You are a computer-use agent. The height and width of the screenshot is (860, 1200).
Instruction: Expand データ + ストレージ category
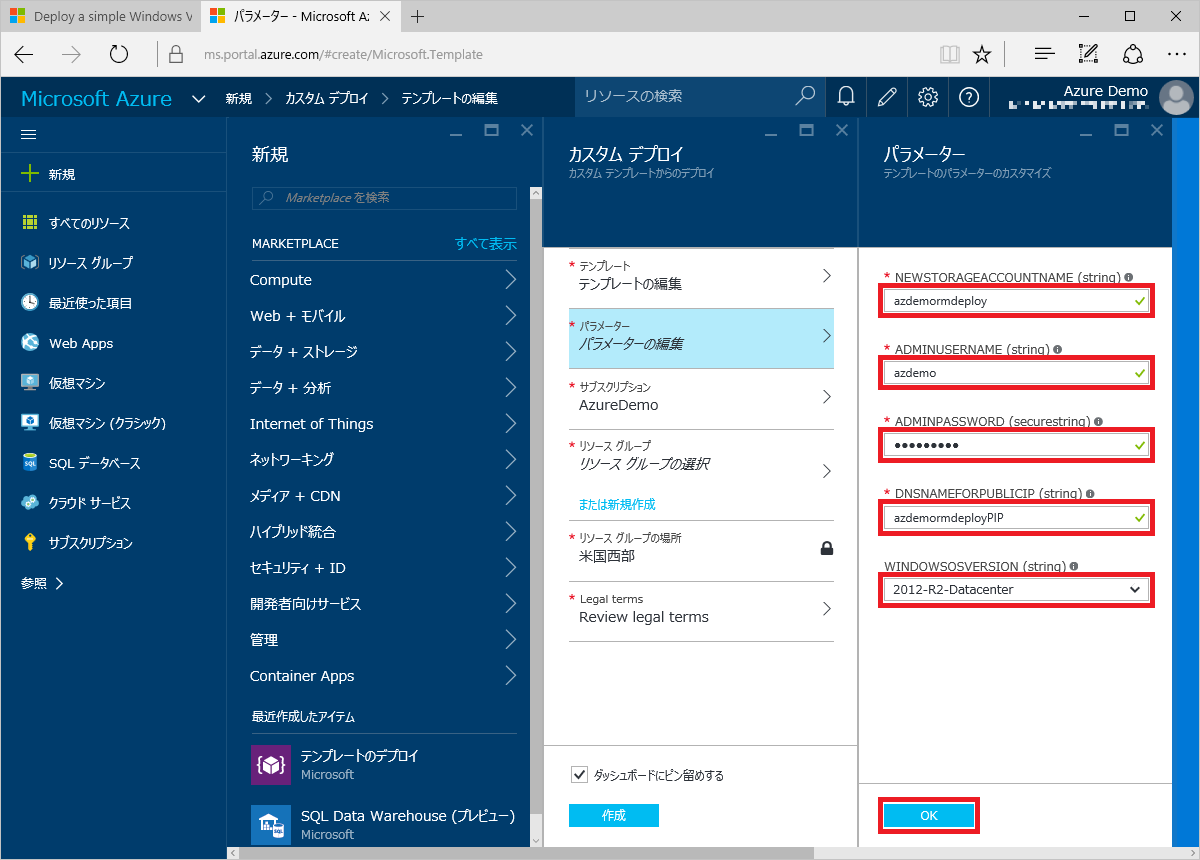pos(383,352)
